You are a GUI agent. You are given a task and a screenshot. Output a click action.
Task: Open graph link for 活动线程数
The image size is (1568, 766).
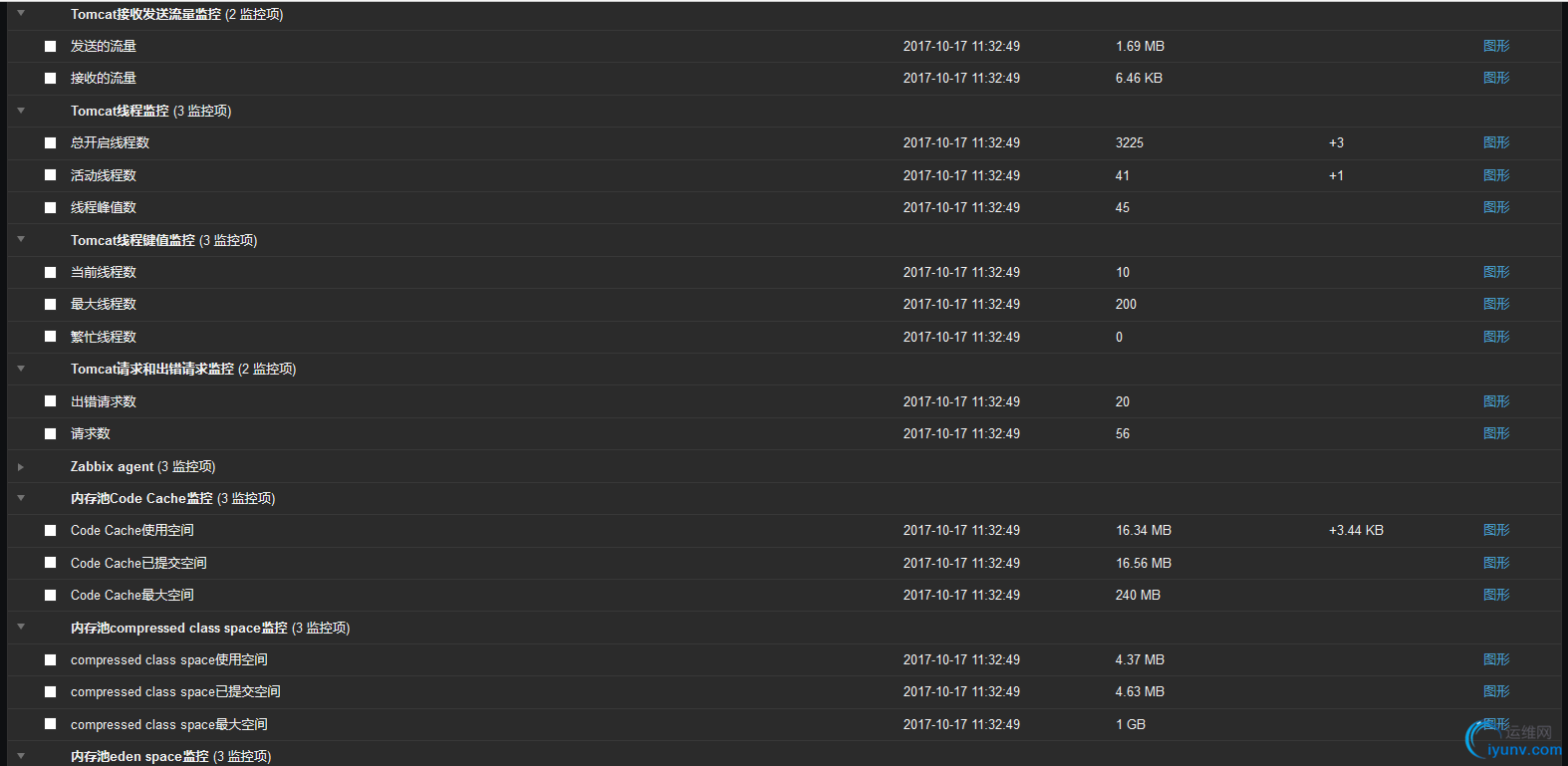(1495, 175)
